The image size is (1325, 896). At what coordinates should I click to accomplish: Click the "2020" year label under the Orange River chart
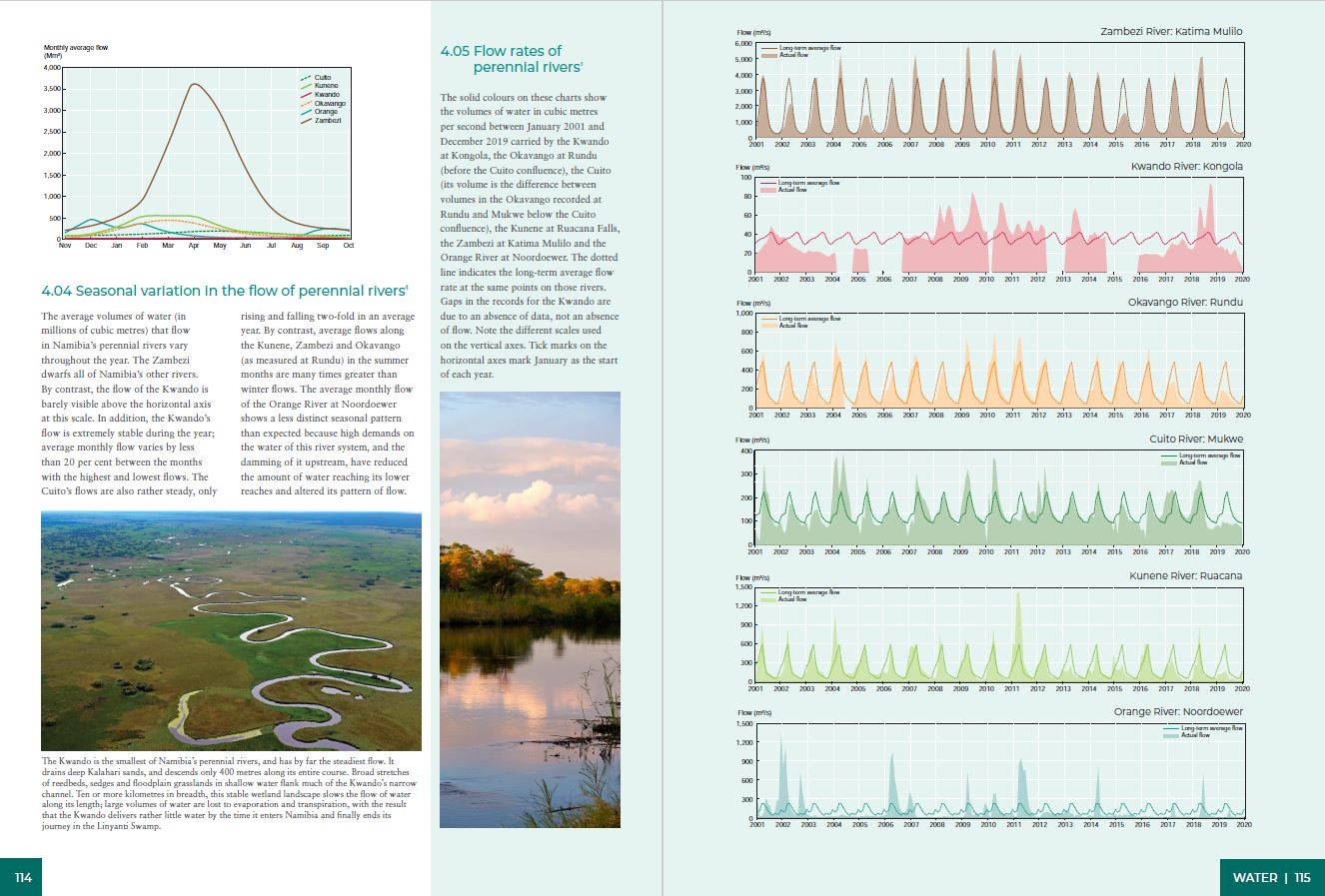tap(1244, 825)
